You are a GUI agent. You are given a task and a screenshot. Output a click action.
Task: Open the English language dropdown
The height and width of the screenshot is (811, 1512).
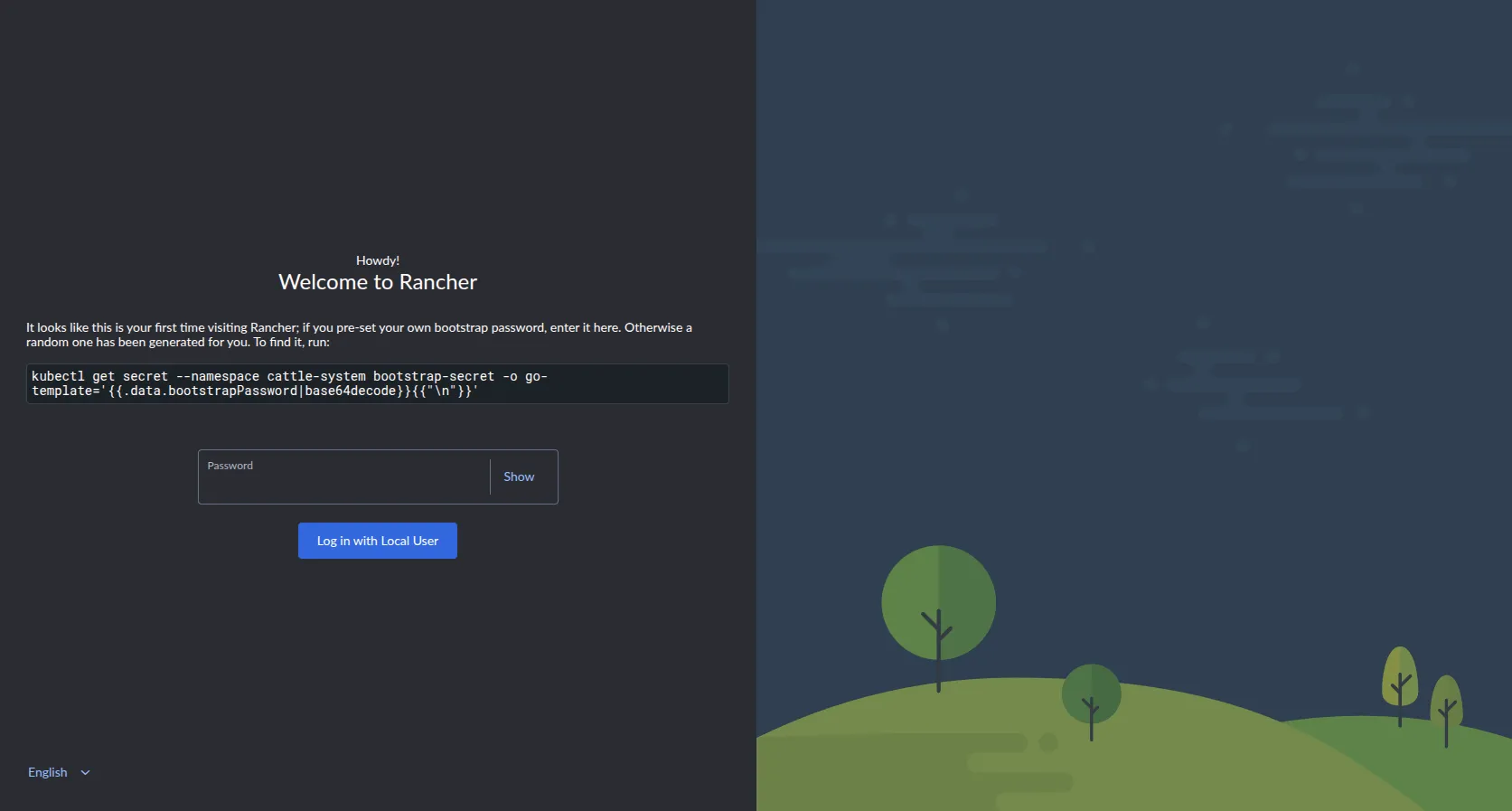pos(59,772)
